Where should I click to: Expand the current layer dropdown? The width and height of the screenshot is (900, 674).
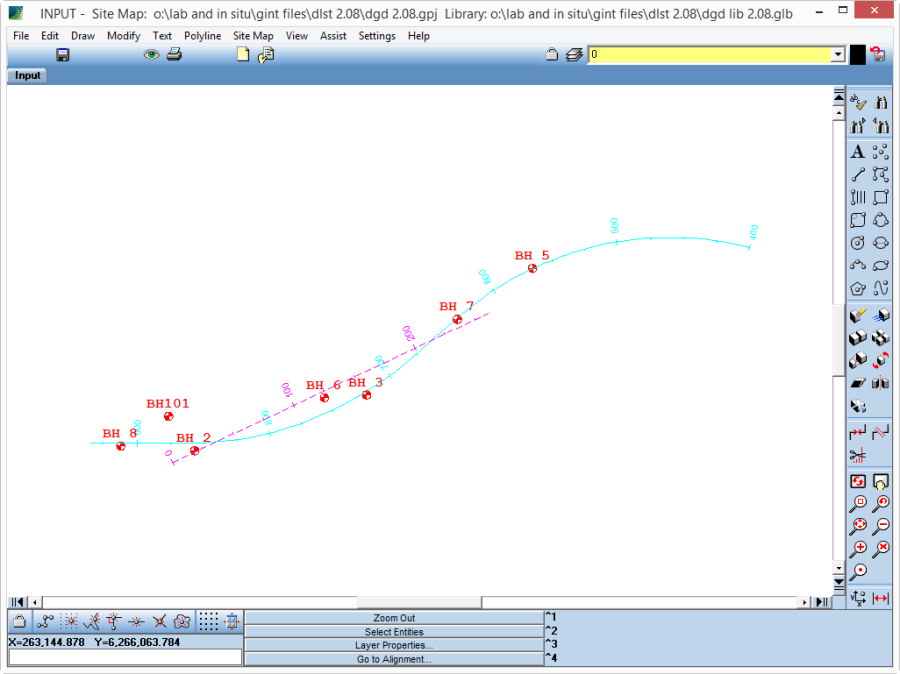click(x=838, y=55)
